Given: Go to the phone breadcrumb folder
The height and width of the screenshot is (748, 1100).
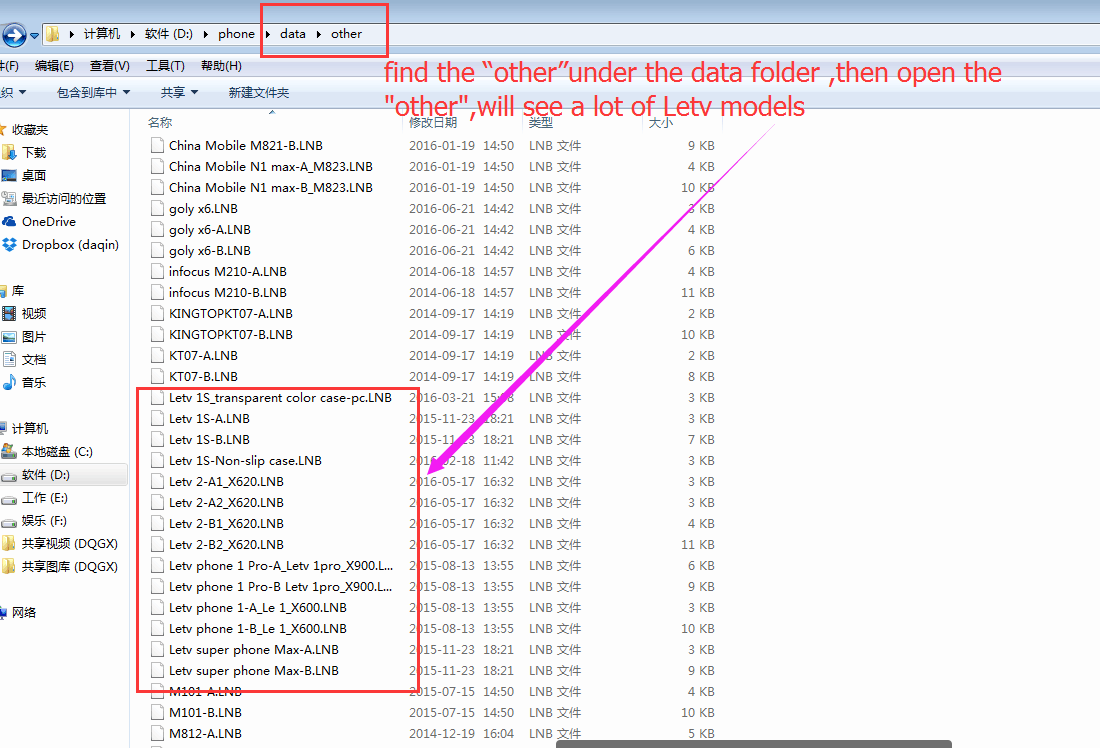Looking at the screenshot, I should point(236,34).
